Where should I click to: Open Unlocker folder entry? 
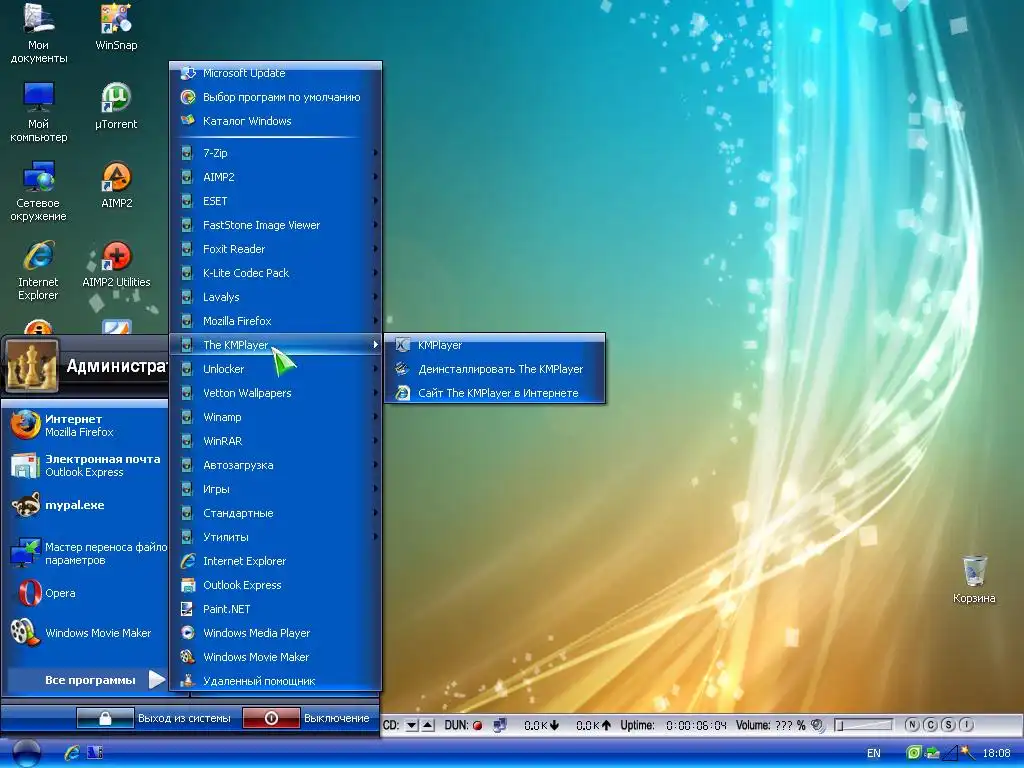pos(276,369)
